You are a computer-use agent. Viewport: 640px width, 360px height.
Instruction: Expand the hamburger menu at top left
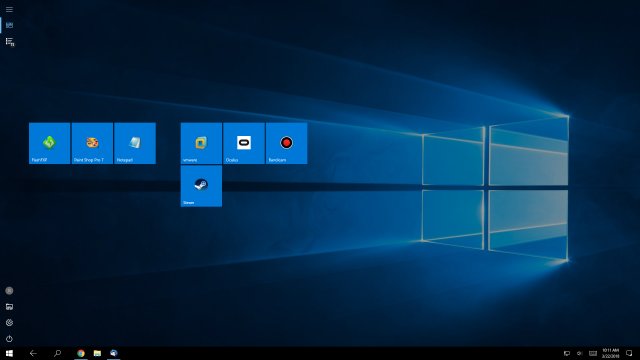click(x=9, y=9)
